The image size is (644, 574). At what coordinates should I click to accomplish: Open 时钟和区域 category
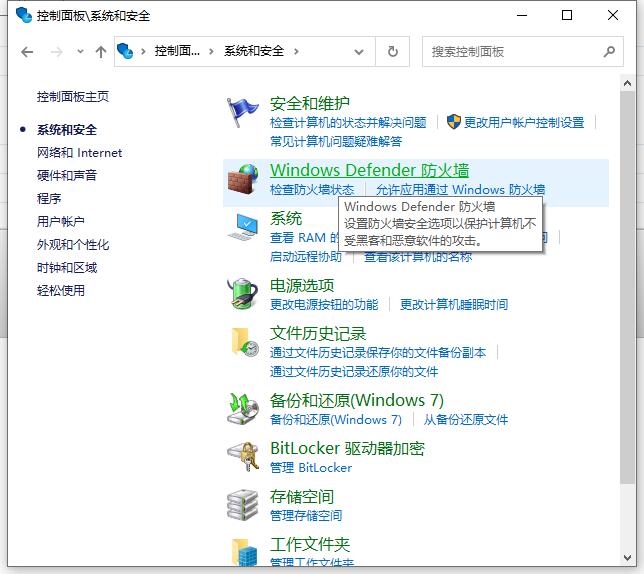point(67,268)
